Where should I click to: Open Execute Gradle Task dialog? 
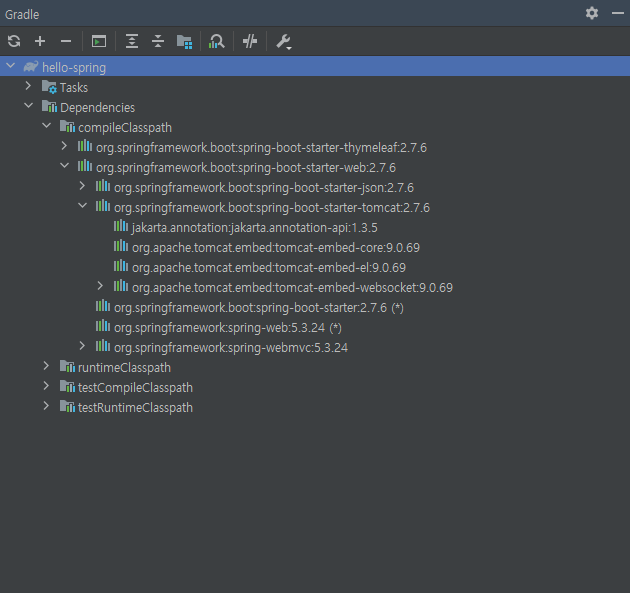pos(99,41)
